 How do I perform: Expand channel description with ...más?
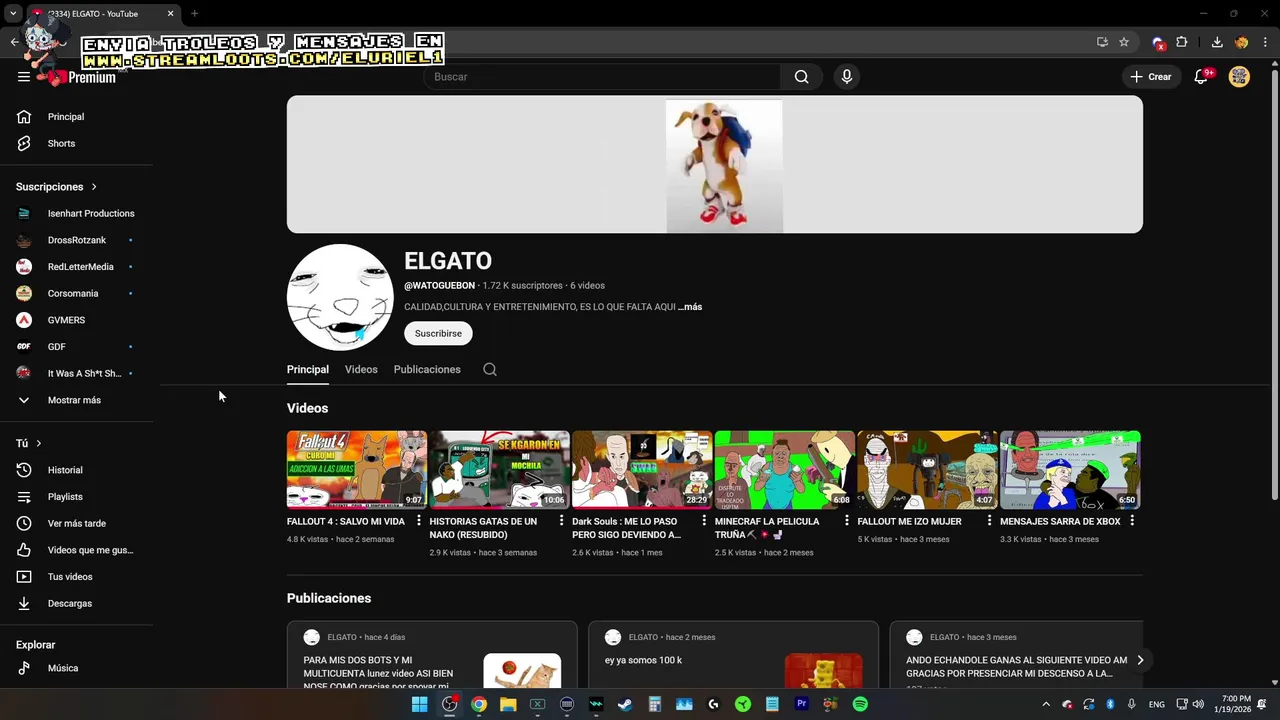690,307
